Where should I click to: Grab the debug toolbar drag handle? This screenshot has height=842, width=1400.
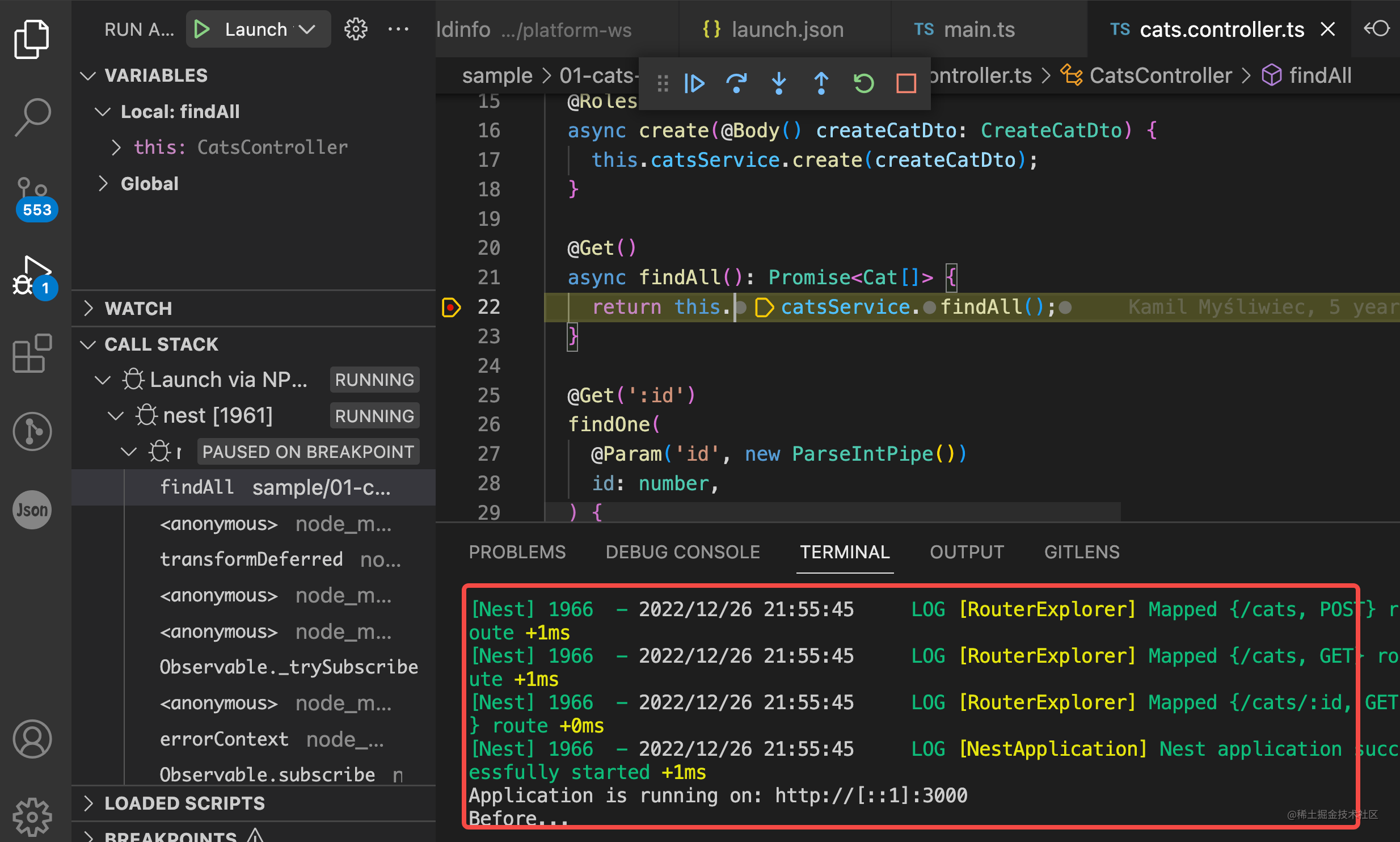point(663,84)
